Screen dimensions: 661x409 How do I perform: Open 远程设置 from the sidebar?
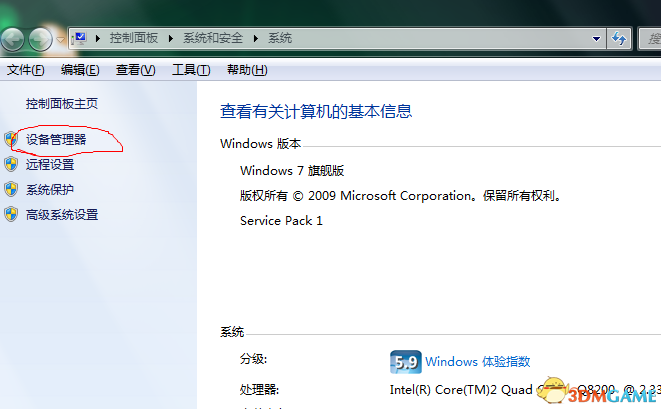tap(50, 164)
